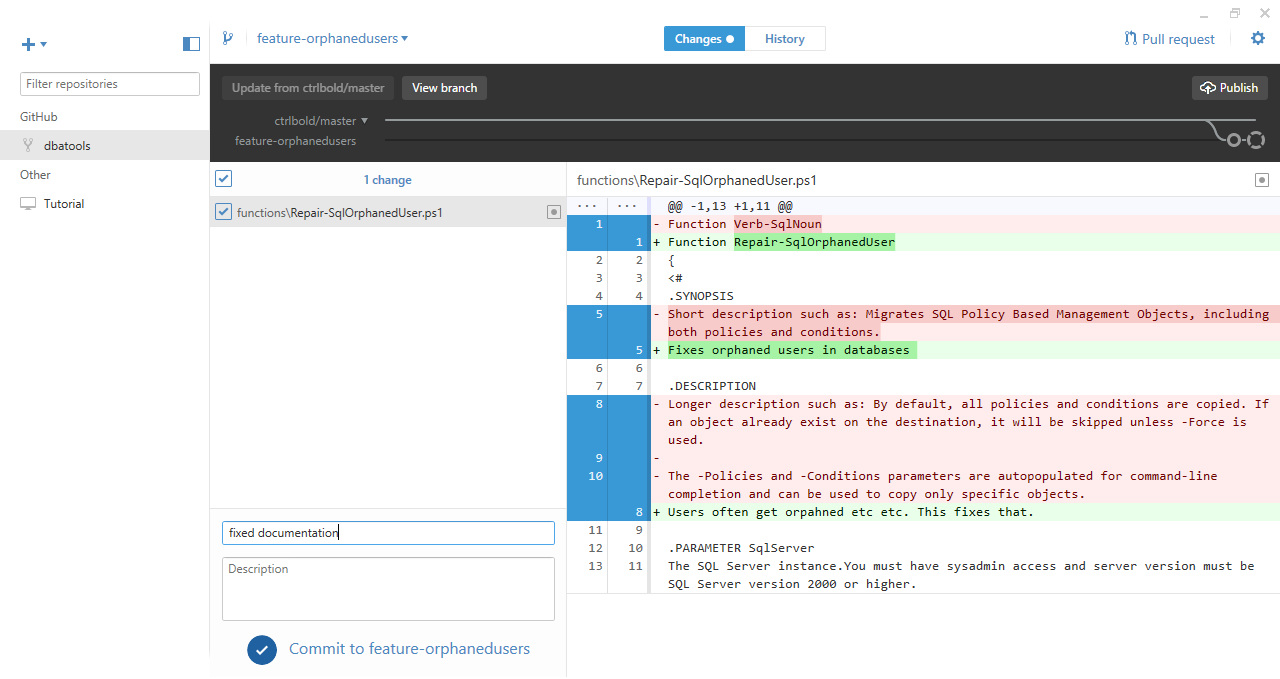Click the commit checkmark circle icon
The width and height of the screenshot is (1280, 679).
pos(262,649)
